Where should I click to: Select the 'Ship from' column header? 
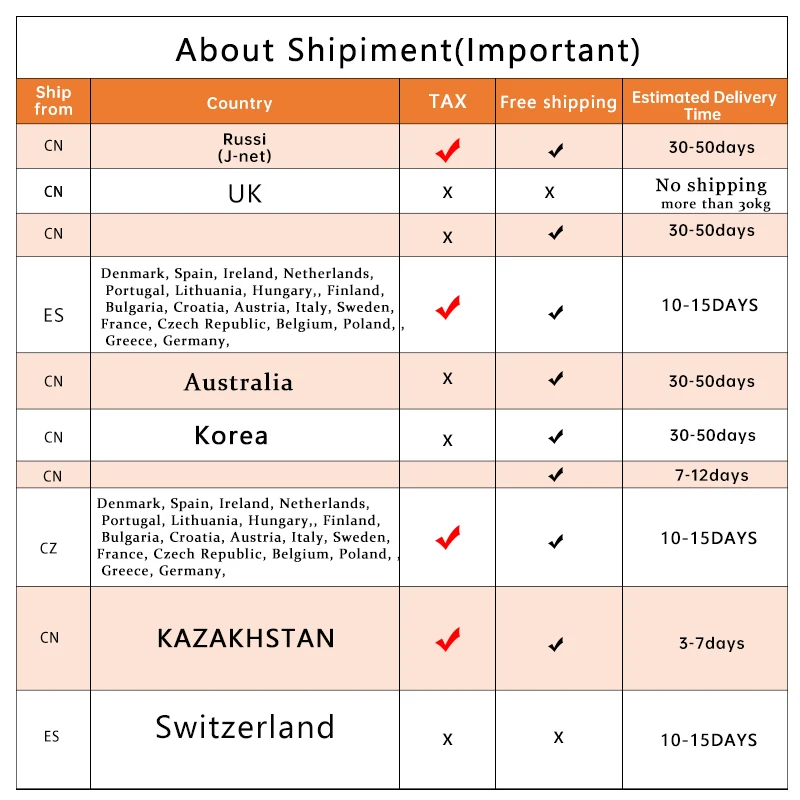pos(54,101)
